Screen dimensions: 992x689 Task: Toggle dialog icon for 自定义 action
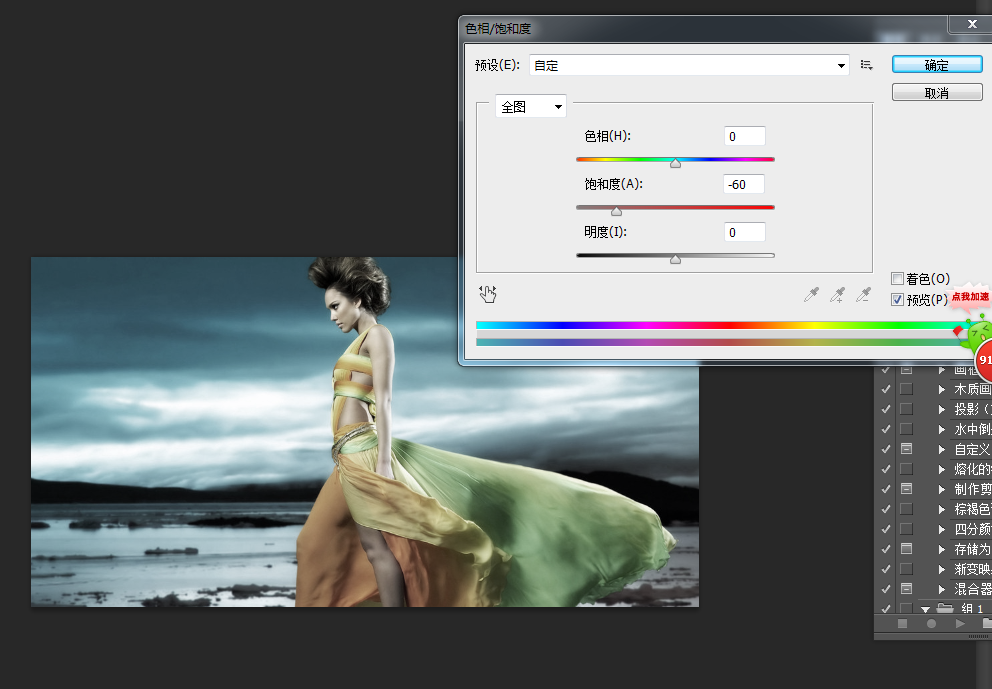tap(906, 449)
